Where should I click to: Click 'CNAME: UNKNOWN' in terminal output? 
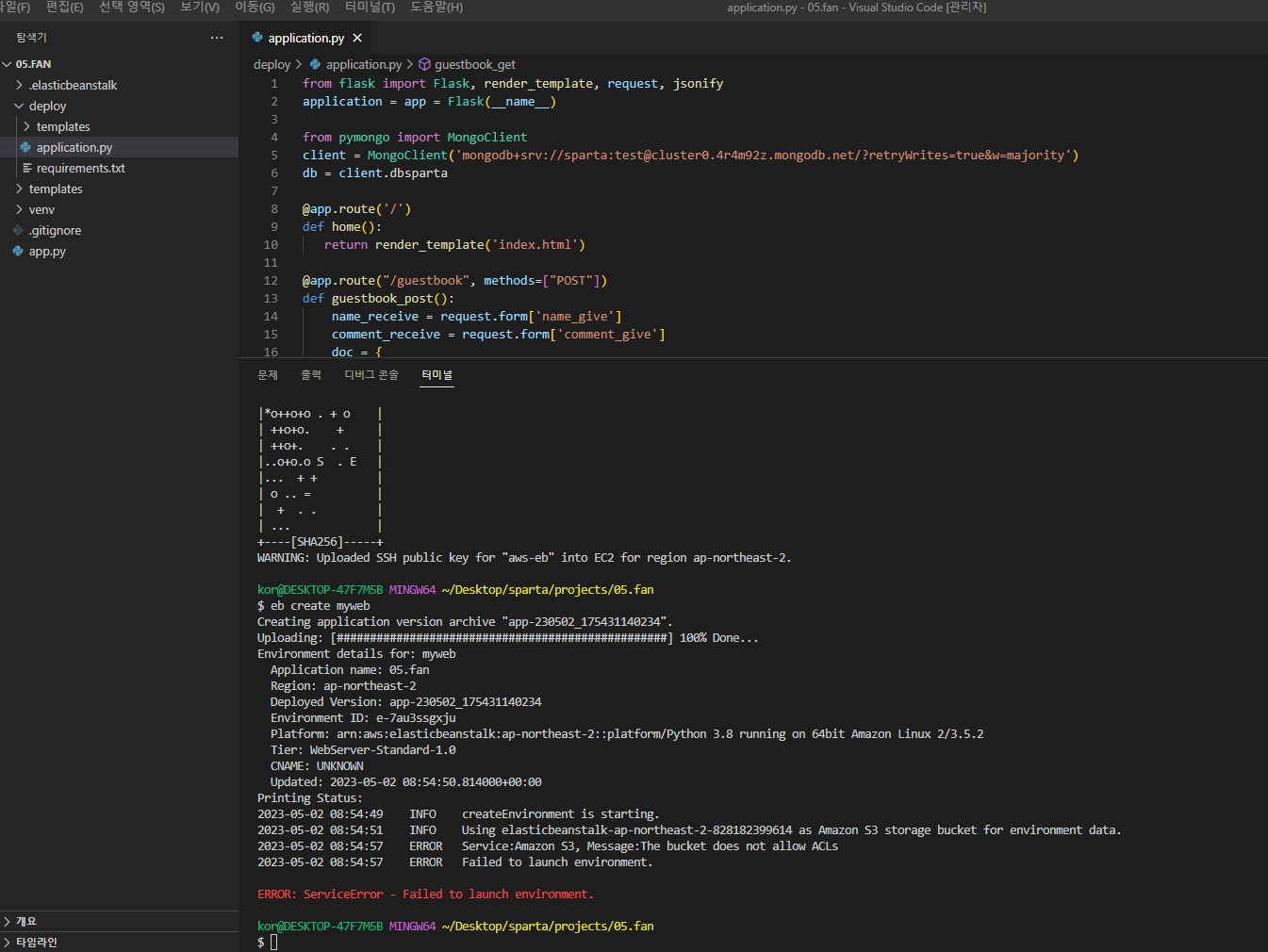(317, 765)
